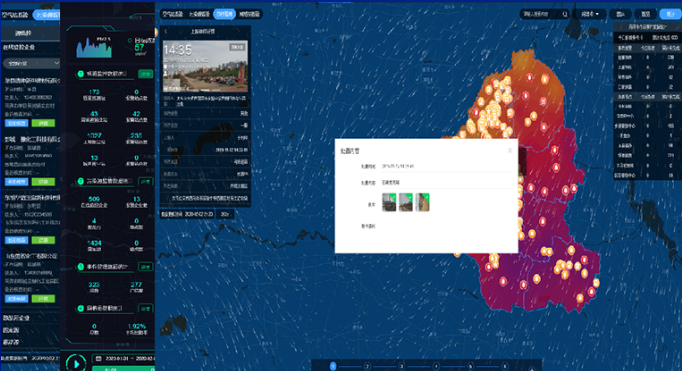Click the back arrow in camera panel header

(x=166, y=32)
